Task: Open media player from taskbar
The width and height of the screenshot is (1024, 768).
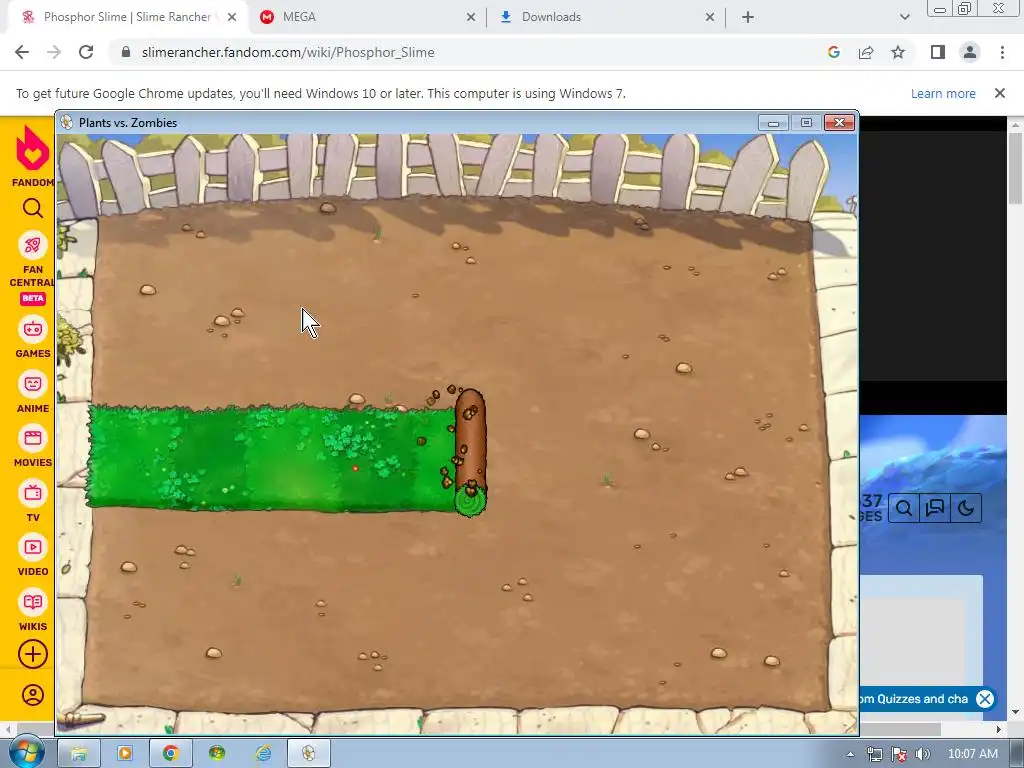Action: pyautogui.click(x=124, y=753)
